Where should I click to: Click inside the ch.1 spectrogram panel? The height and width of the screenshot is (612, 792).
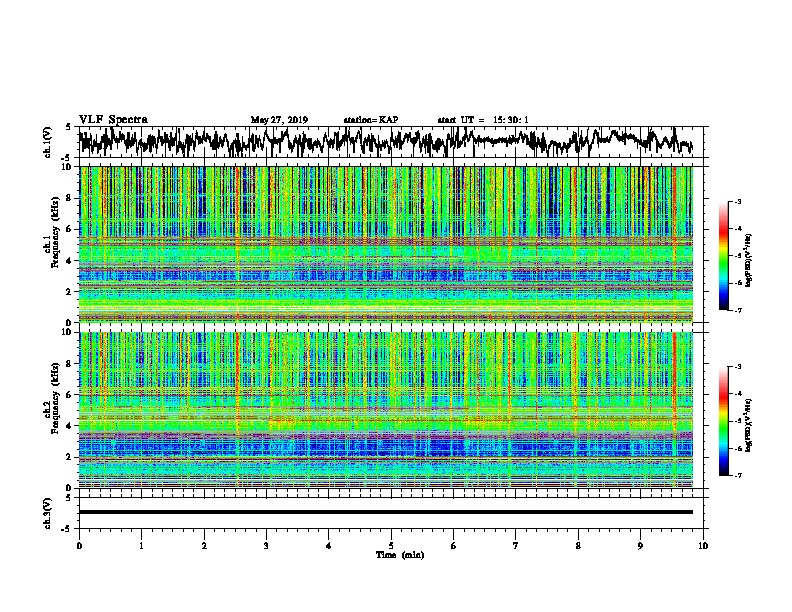[385, 244]
